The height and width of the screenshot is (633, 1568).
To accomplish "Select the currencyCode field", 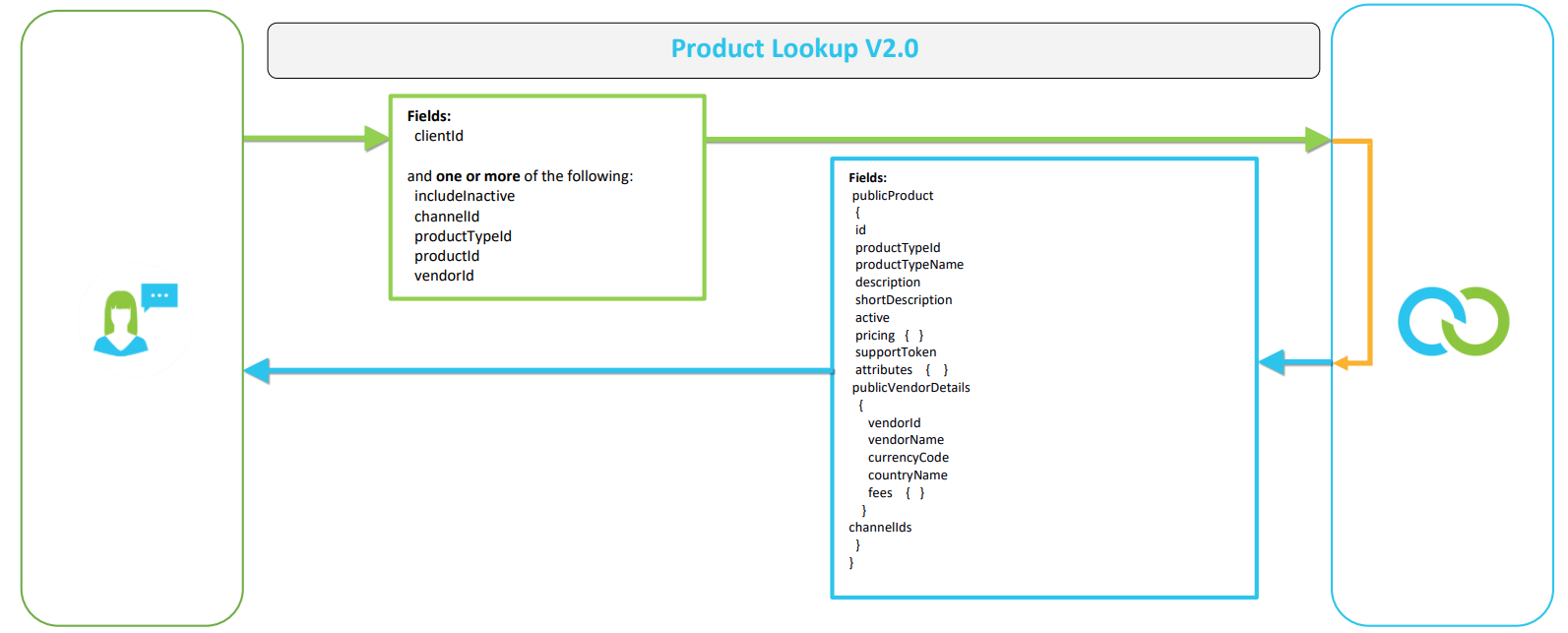I will click(x=908, y=458).
